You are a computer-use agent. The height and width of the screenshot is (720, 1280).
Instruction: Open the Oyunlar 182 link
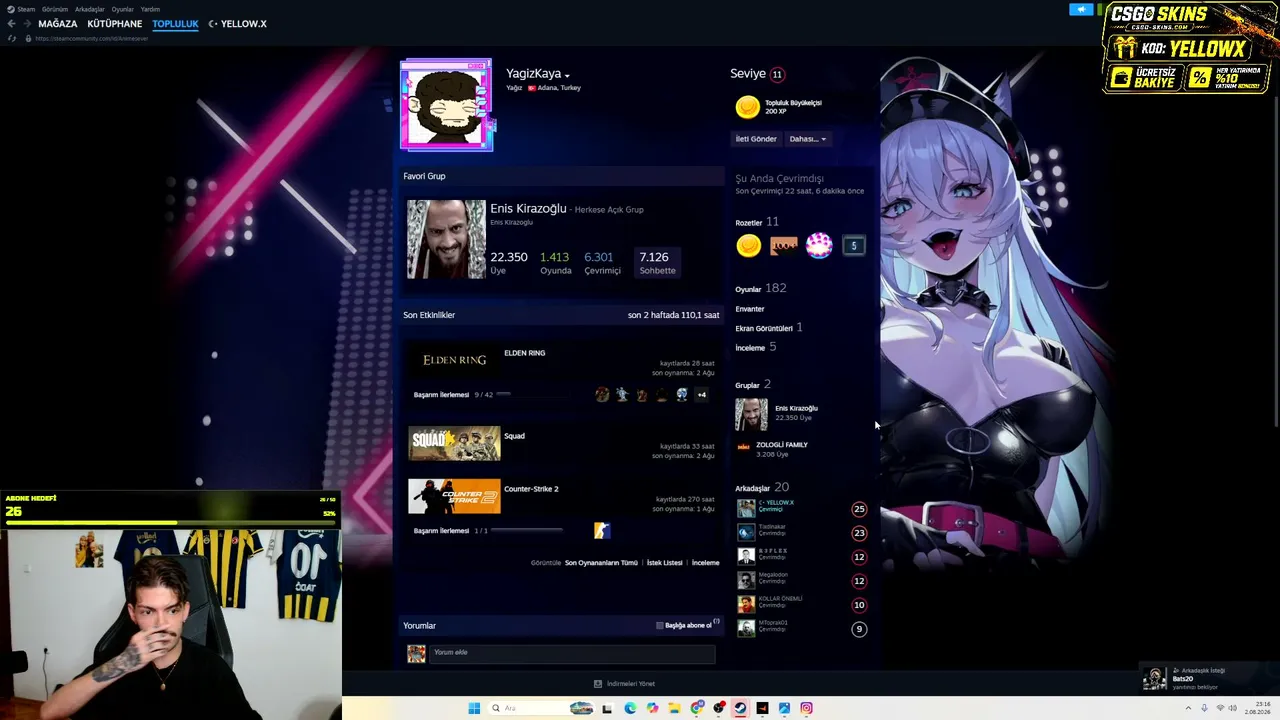(761, 288)
